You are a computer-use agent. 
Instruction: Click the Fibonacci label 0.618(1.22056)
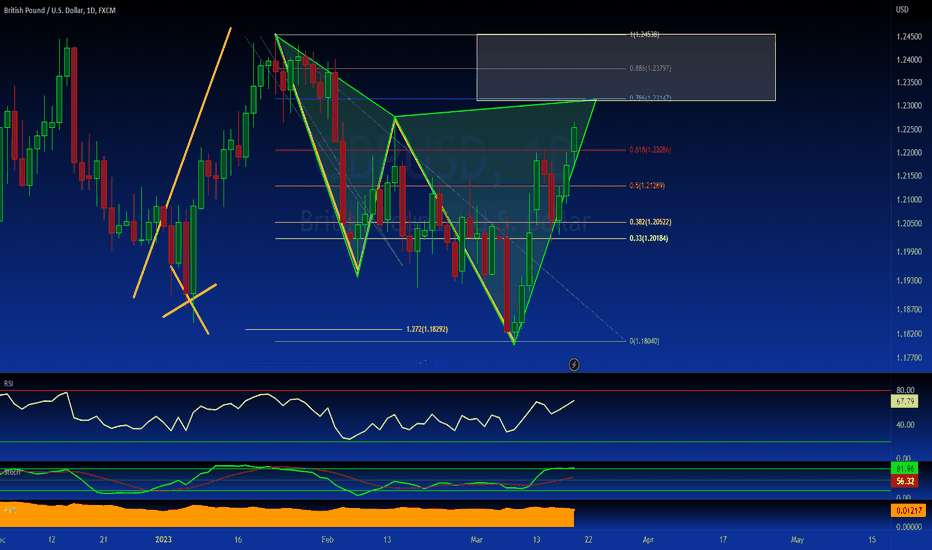click(x=650, y=150)
